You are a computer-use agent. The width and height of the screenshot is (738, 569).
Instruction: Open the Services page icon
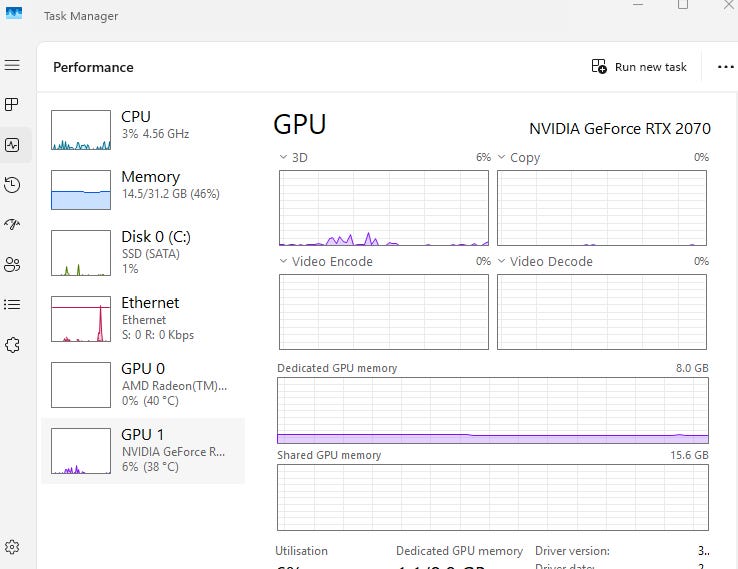click(12, 345)
